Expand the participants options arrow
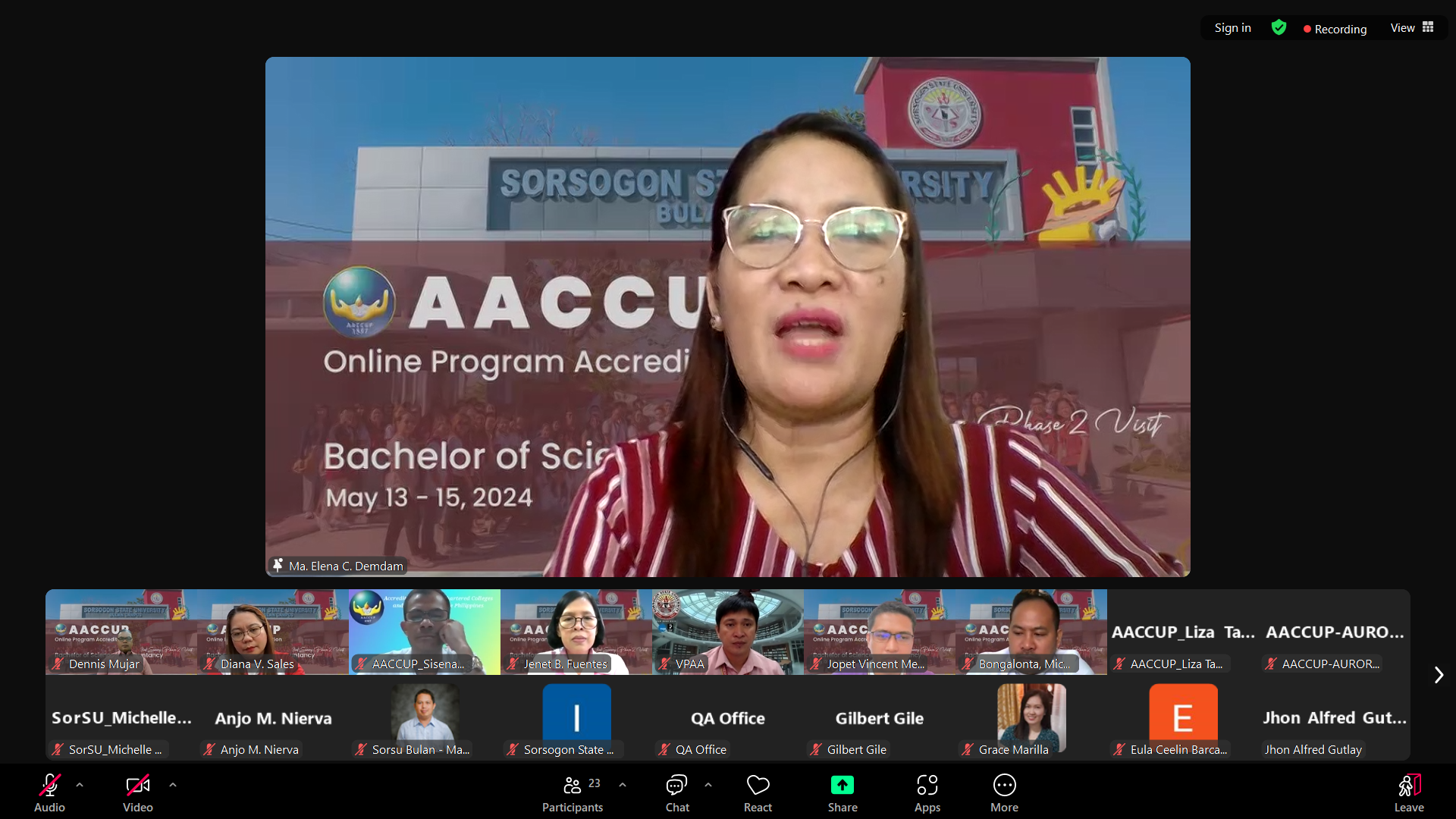Image resolution: width=1456 pixels, height=819 pixels. pos(623,785)
